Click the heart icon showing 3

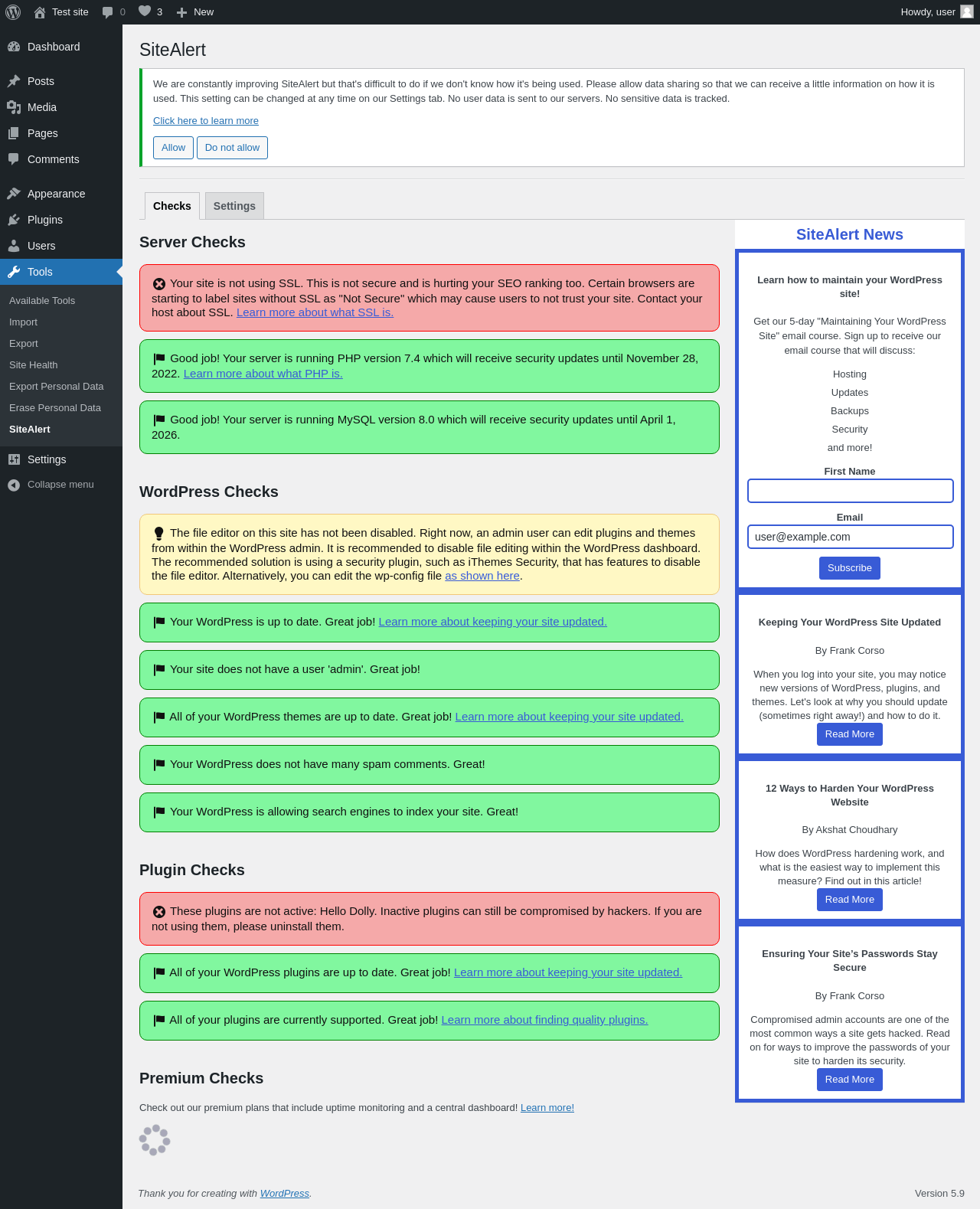(145, 11)
